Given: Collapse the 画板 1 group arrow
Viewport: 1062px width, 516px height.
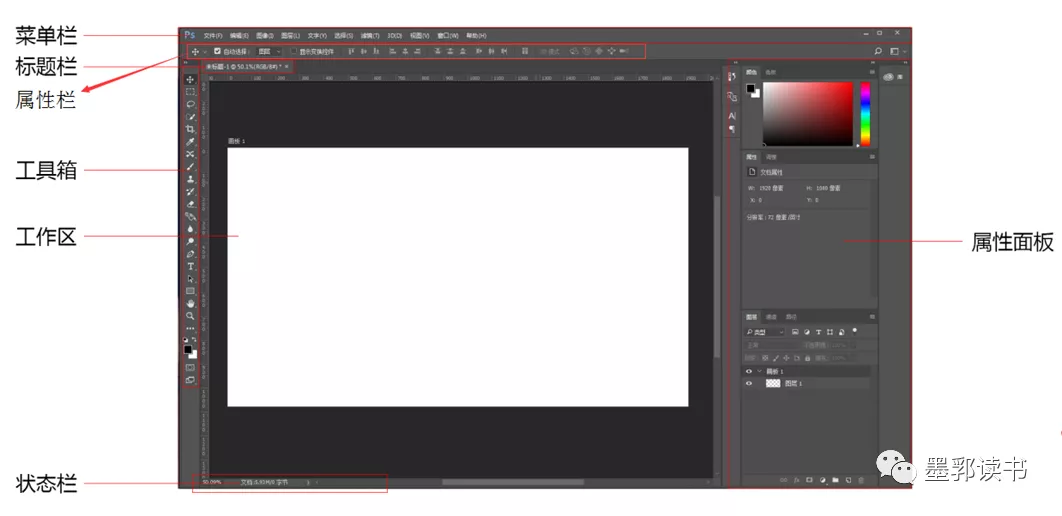Looking at the screenshot, I should [758, 371].
